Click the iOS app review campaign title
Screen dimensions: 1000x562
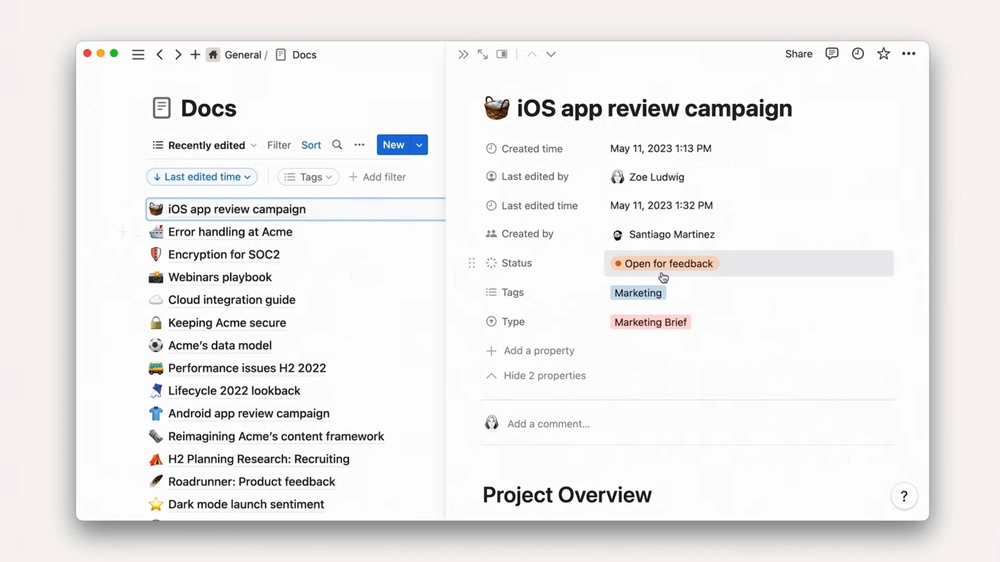(654, 108)
